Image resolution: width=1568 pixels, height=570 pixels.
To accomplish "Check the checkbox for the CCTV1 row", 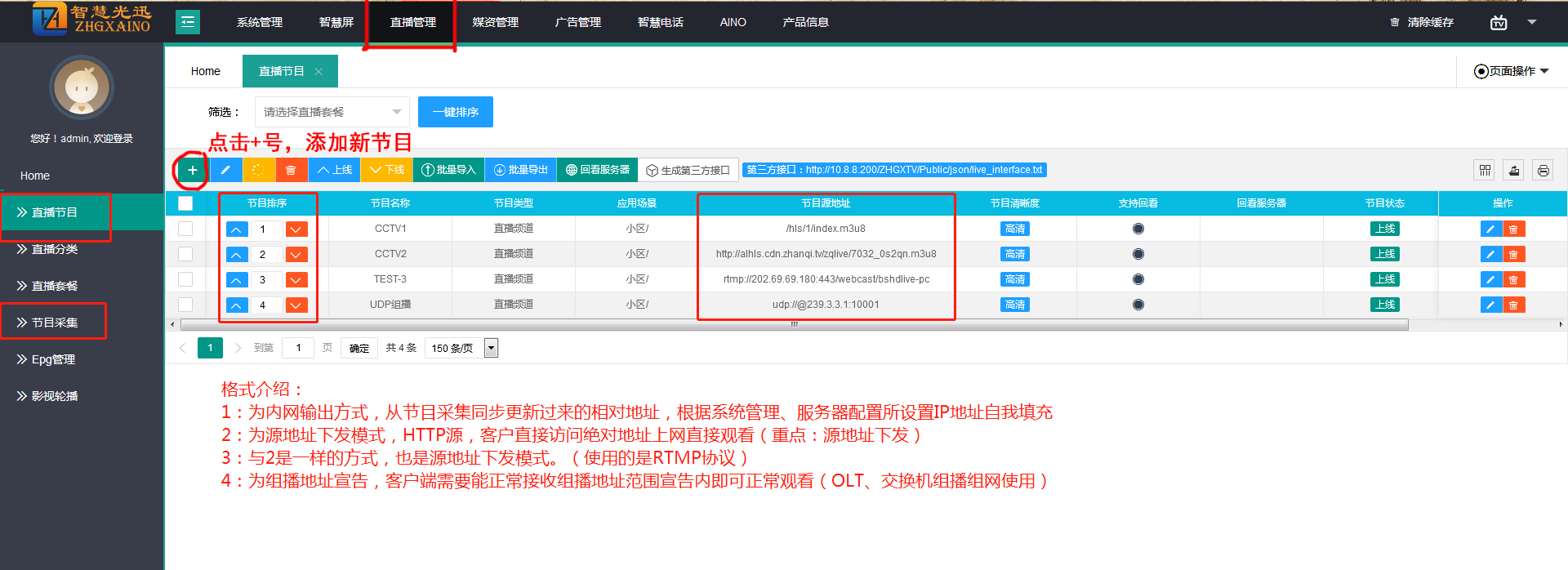I will 185,229.
